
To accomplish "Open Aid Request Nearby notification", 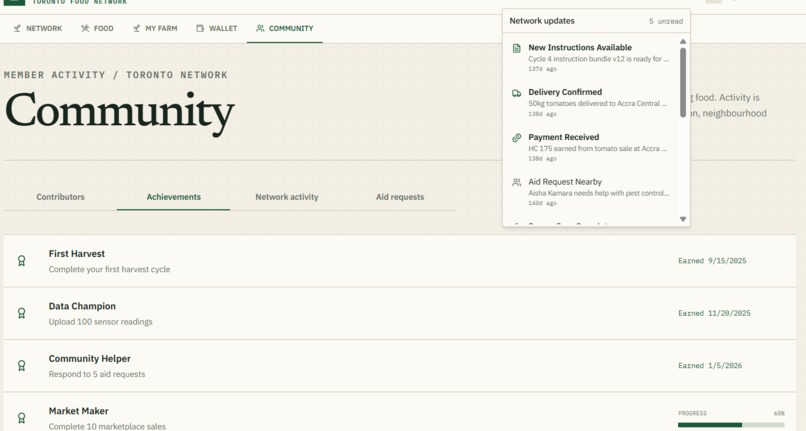I will [591, 192].
